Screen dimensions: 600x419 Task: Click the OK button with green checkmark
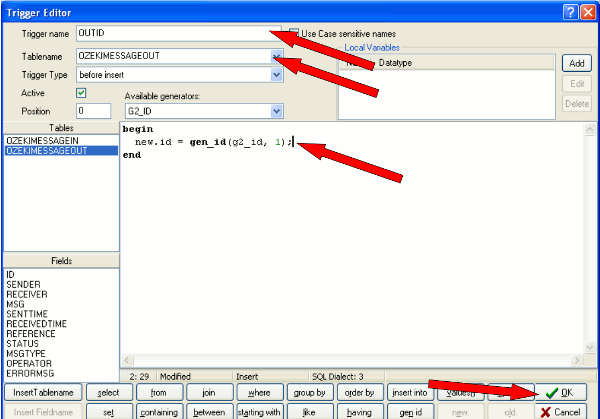(x=564, y=393)
